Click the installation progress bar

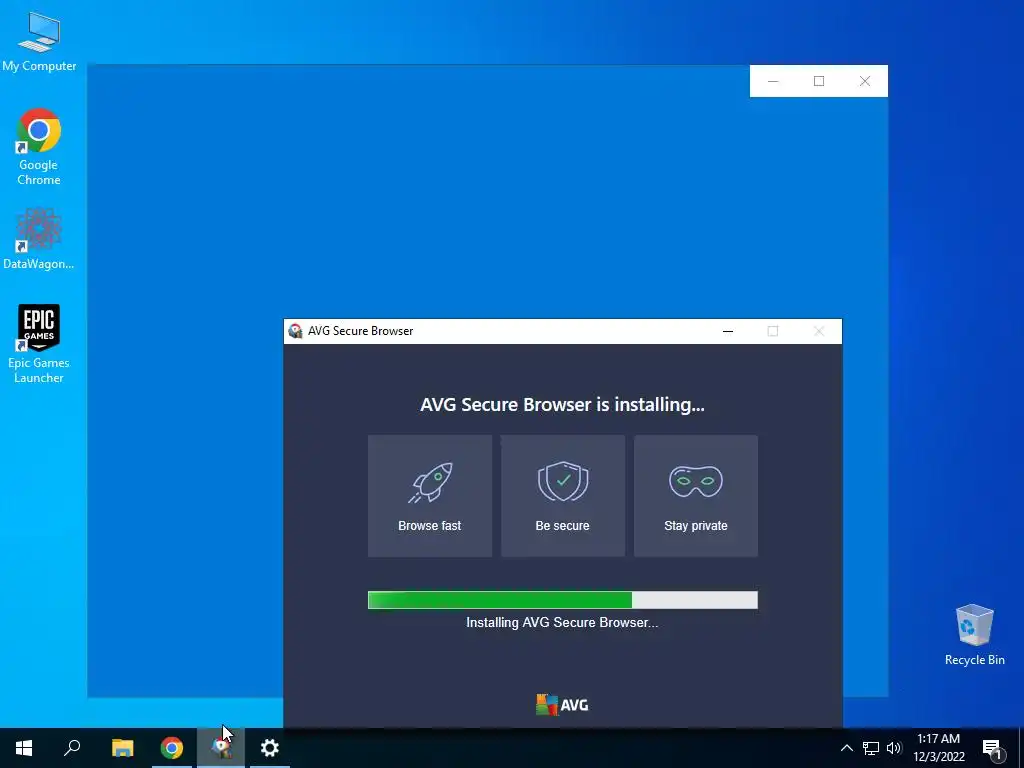pyautogui.click(x=562, y=600)
